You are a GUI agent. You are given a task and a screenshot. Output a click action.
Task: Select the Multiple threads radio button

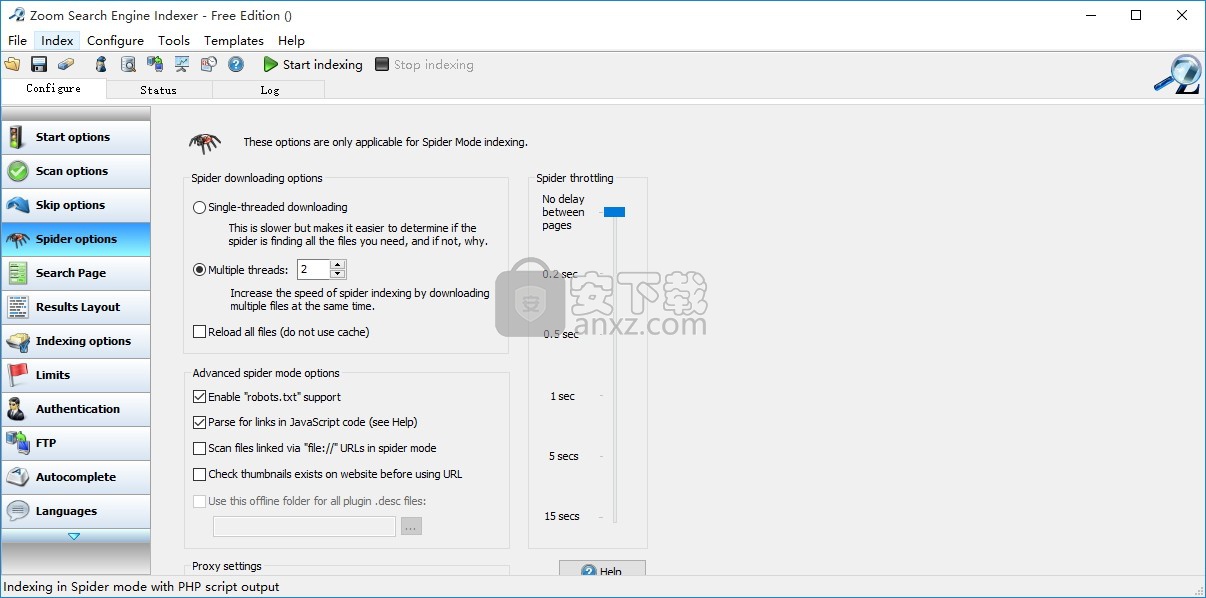199,269
